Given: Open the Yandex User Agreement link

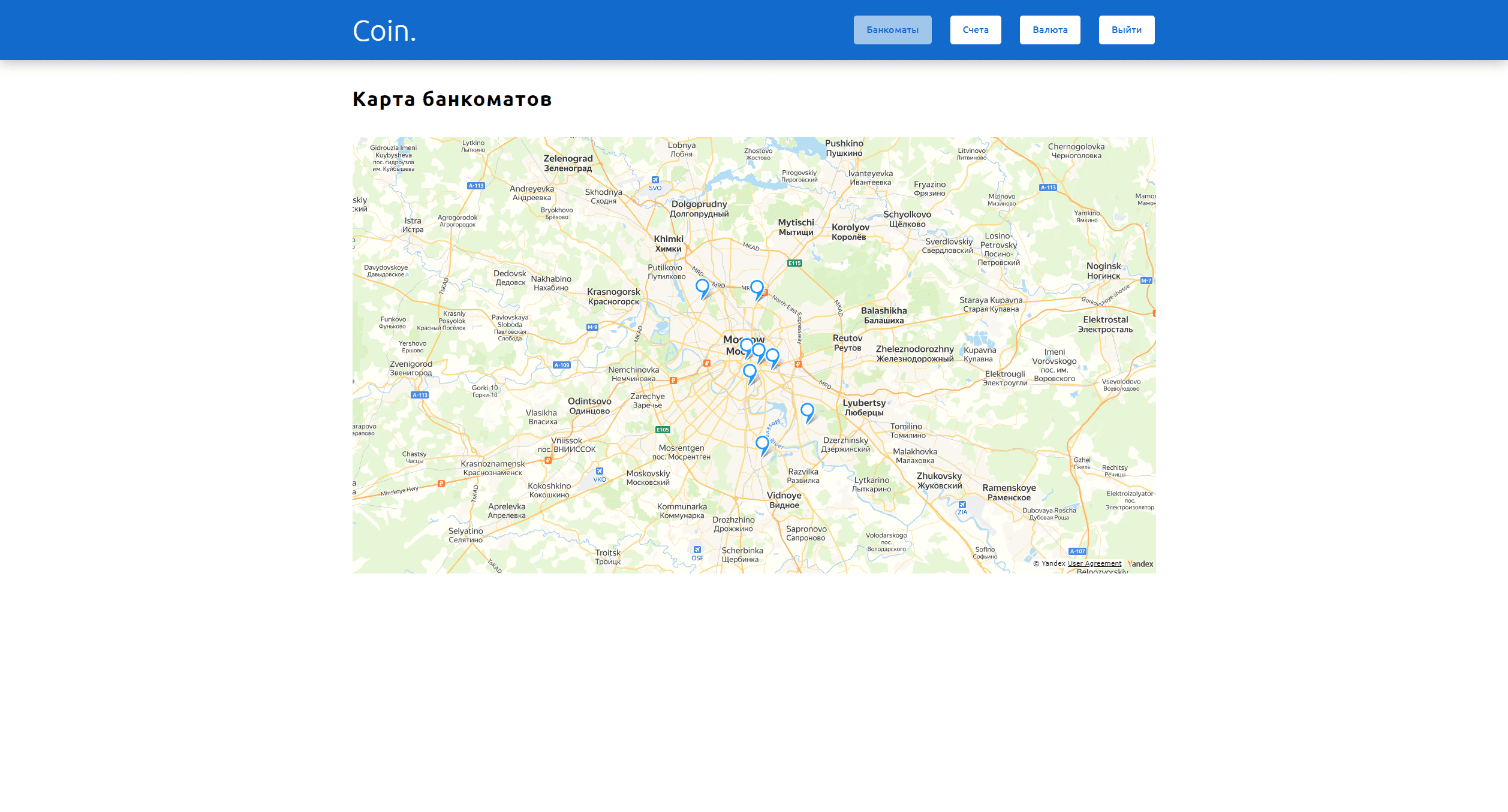Looking at the screenshot, I should pyautogui.click(x=1094, y=563).
